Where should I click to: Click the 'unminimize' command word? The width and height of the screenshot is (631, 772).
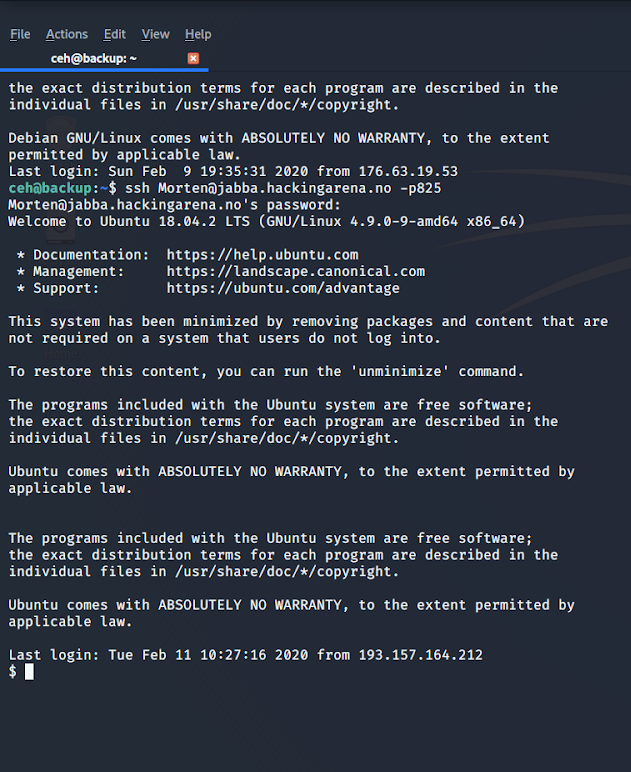[x=400, y=372]
